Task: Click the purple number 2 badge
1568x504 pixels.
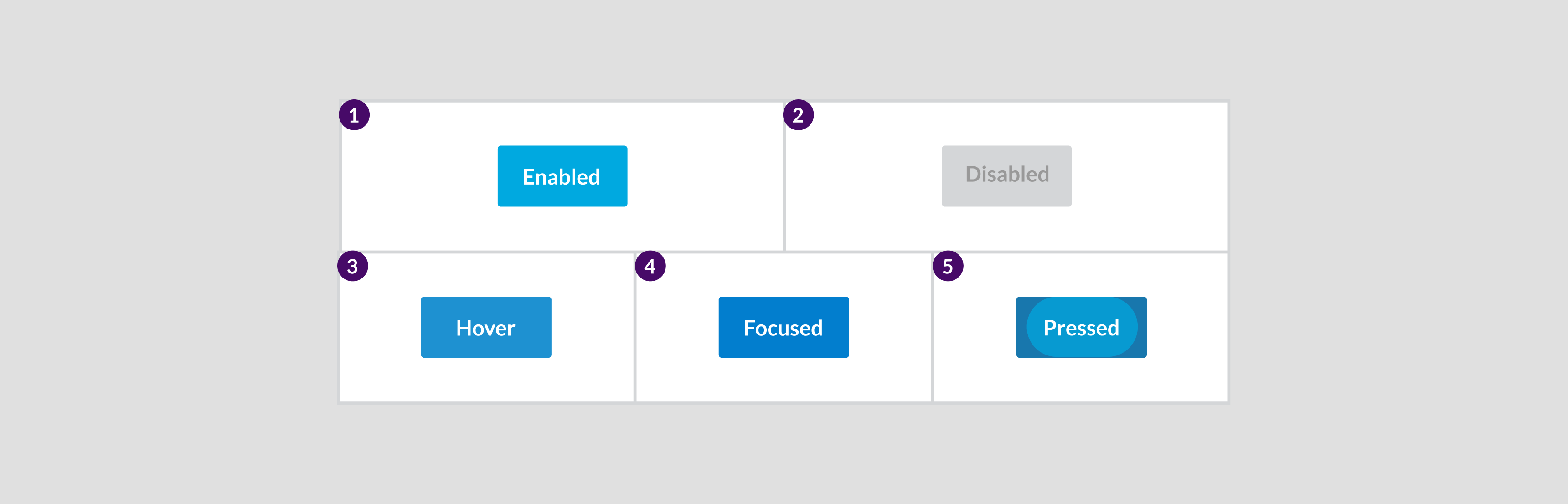Action: [x=798, y=115]
